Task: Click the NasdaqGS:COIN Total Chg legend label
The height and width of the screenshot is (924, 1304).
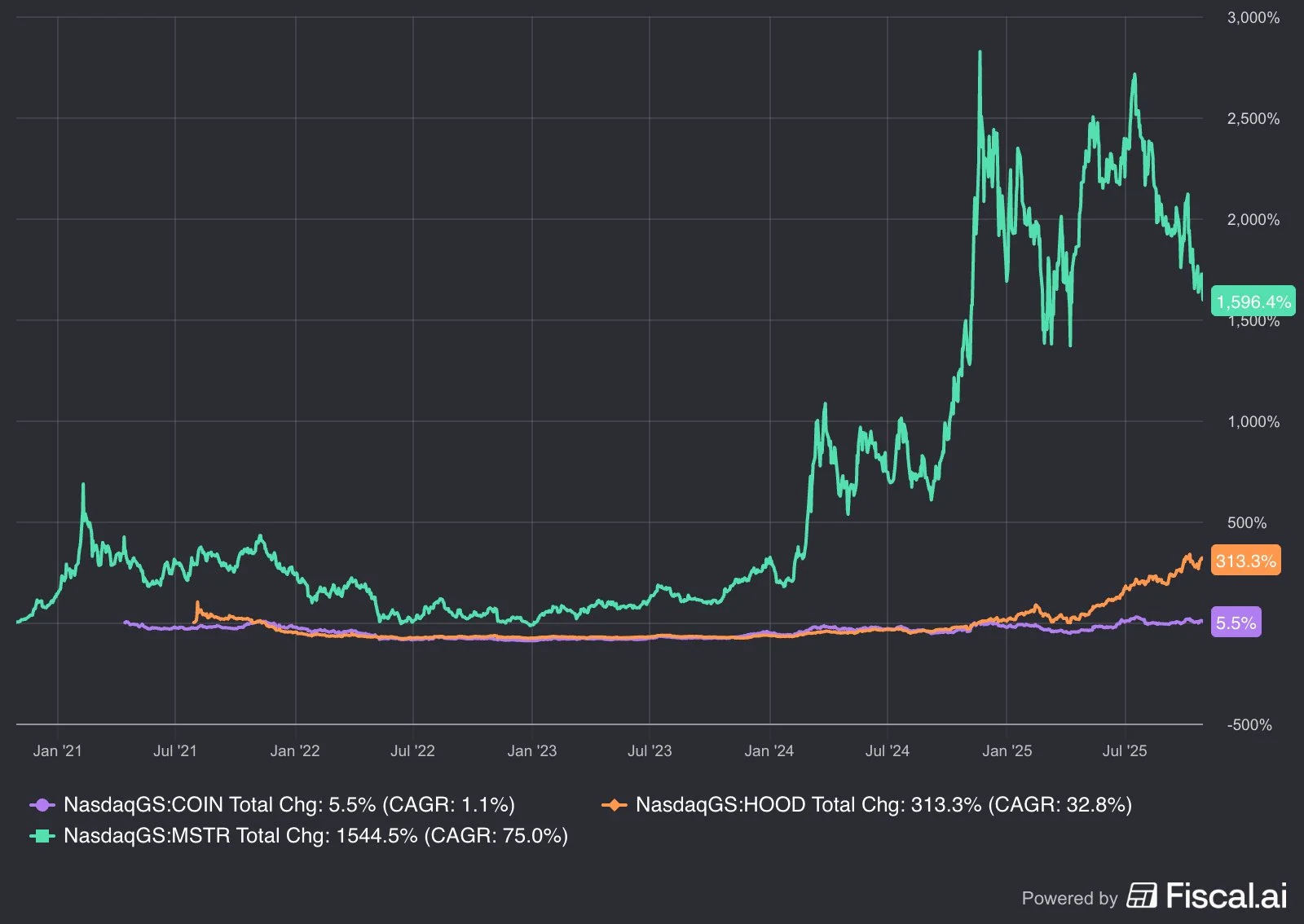Action: (x=289, y=805)
